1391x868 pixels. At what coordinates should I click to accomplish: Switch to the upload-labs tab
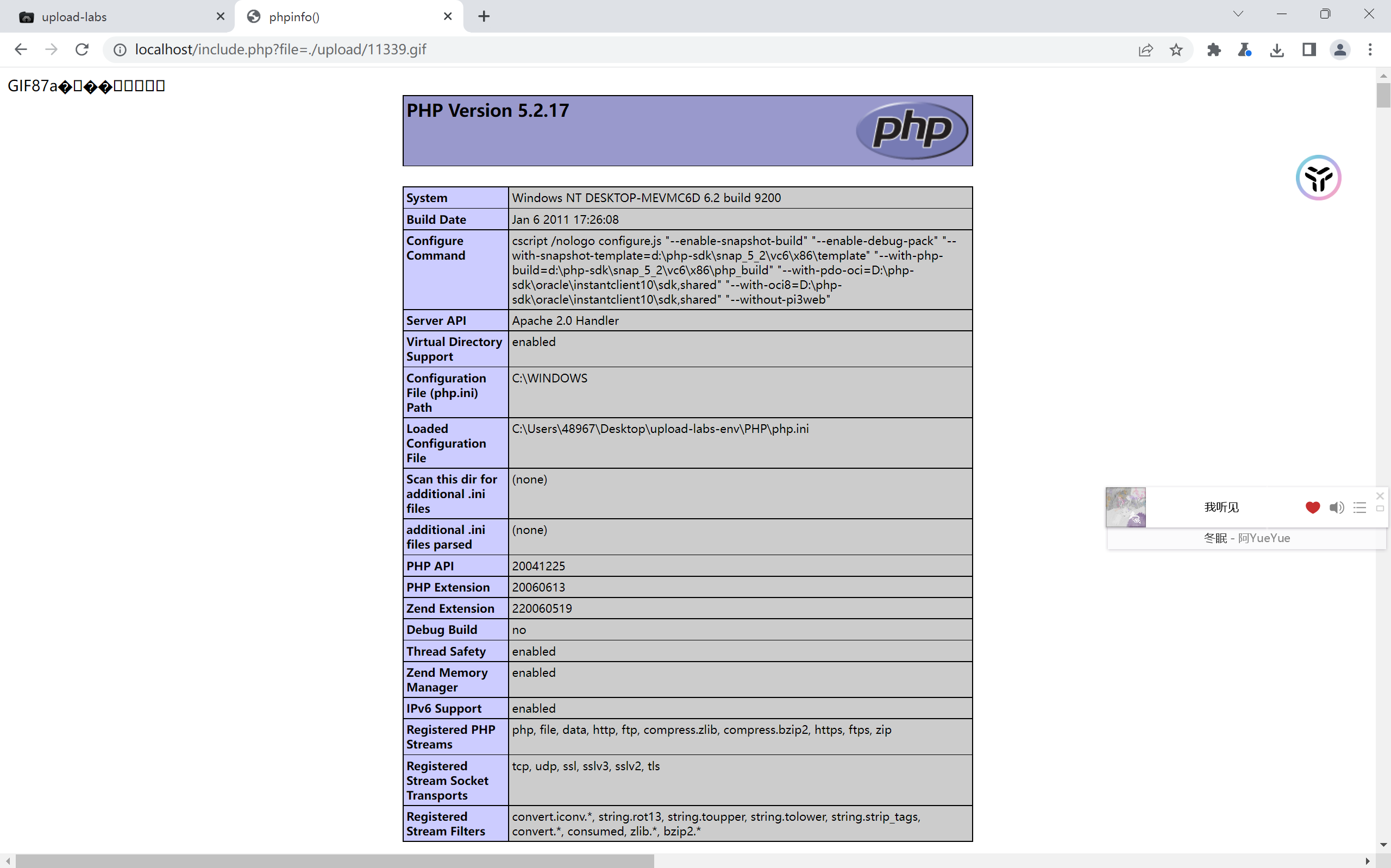(x=115, y=17)
